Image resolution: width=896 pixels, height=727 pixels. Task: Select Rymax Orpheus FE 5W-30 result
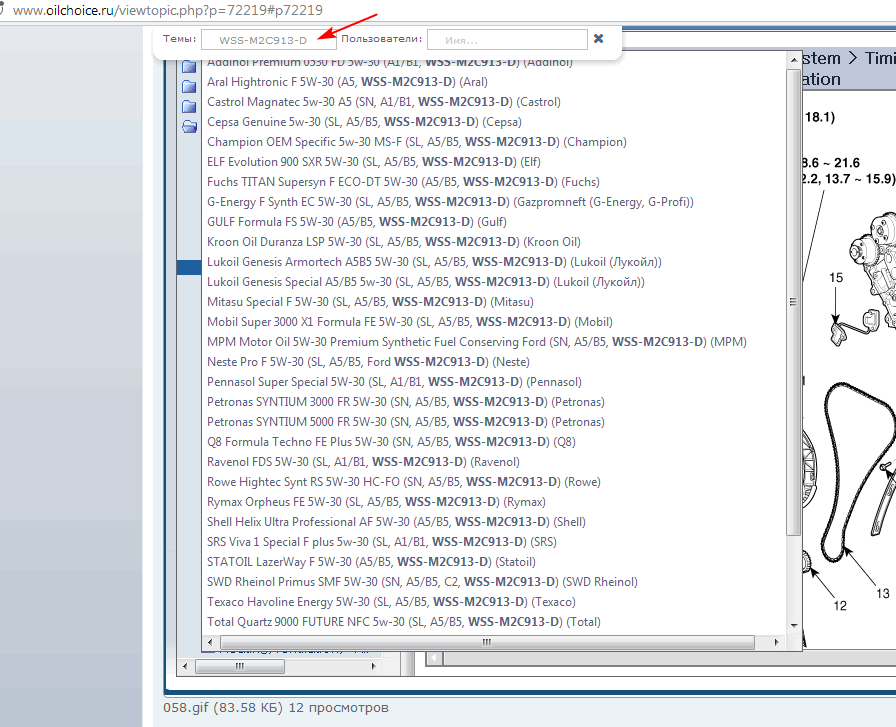[x=377, y=502]
